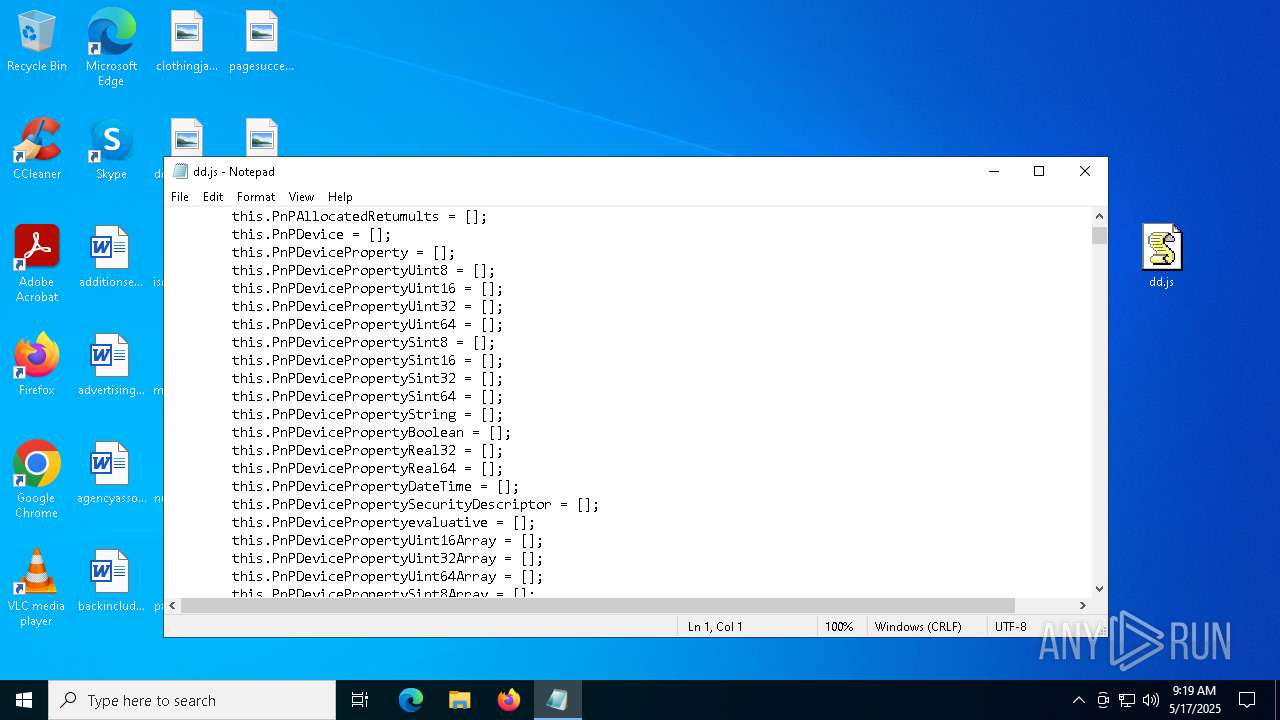This screenshot has height=720, width=1280.
Task: Select the additionse... Word document
Action: [x=111, y=258]
